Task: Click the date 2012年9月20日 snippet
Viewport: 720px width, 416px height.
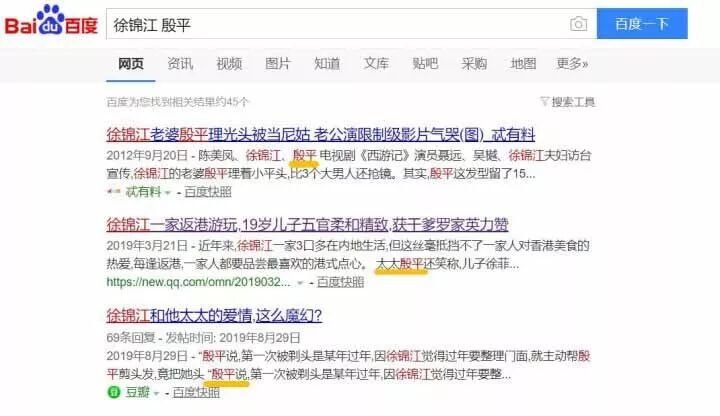Action: point(147,155)
